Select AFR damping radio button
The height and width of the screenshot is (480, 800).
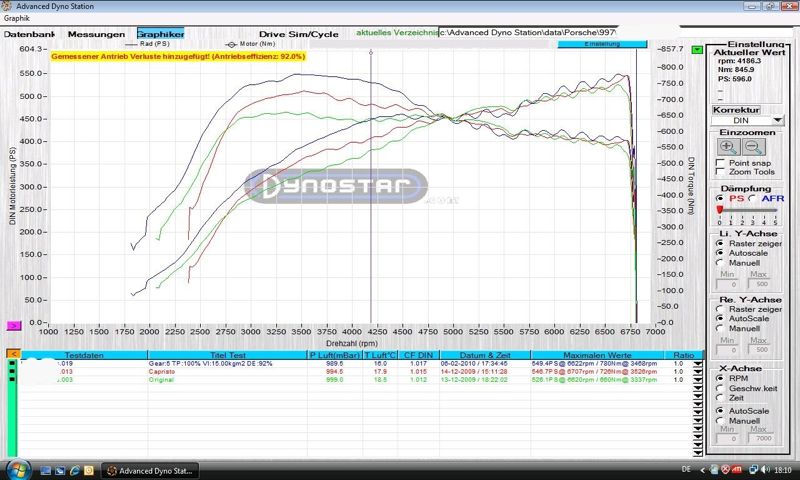[752, 198]
